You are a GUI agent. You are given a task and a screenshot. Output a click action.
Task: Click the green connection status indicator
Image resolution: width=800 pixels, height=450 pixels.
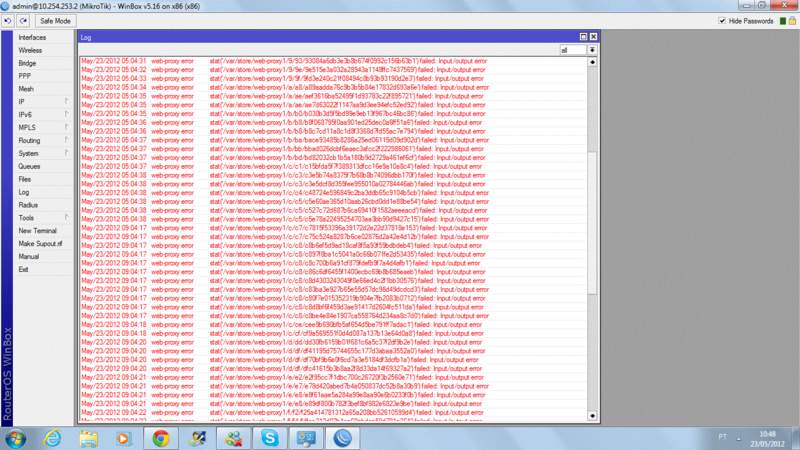[783, 21]
